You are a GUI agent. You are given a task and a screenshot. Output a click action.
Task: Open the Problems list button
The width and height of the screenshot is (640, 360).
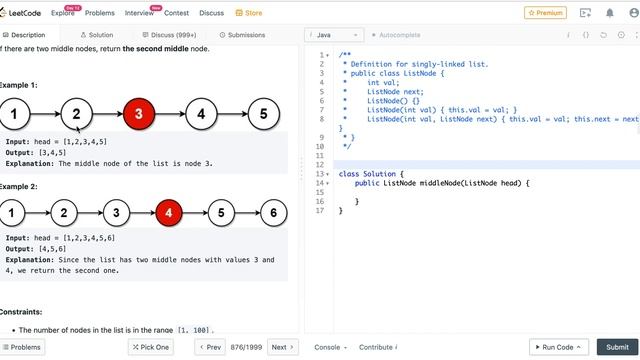[22, 347]
